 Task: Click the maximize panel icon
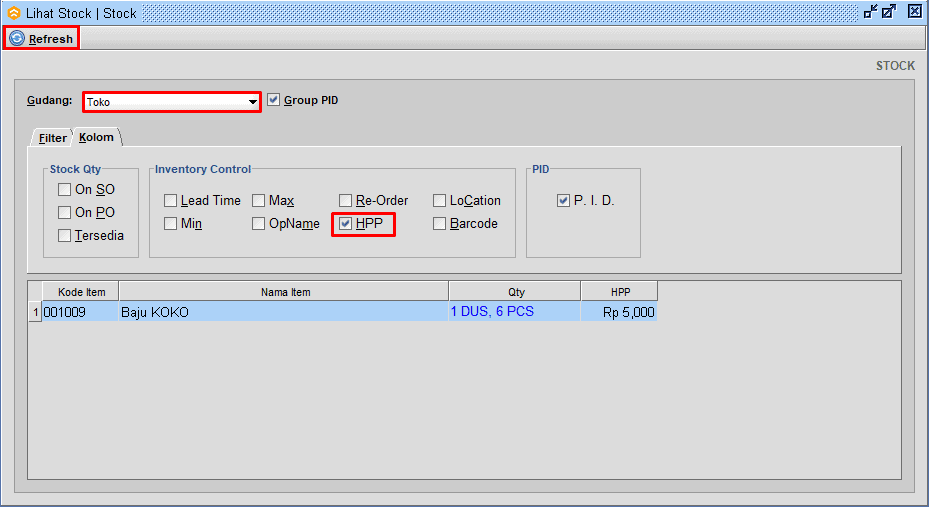(x=889, y=12)
